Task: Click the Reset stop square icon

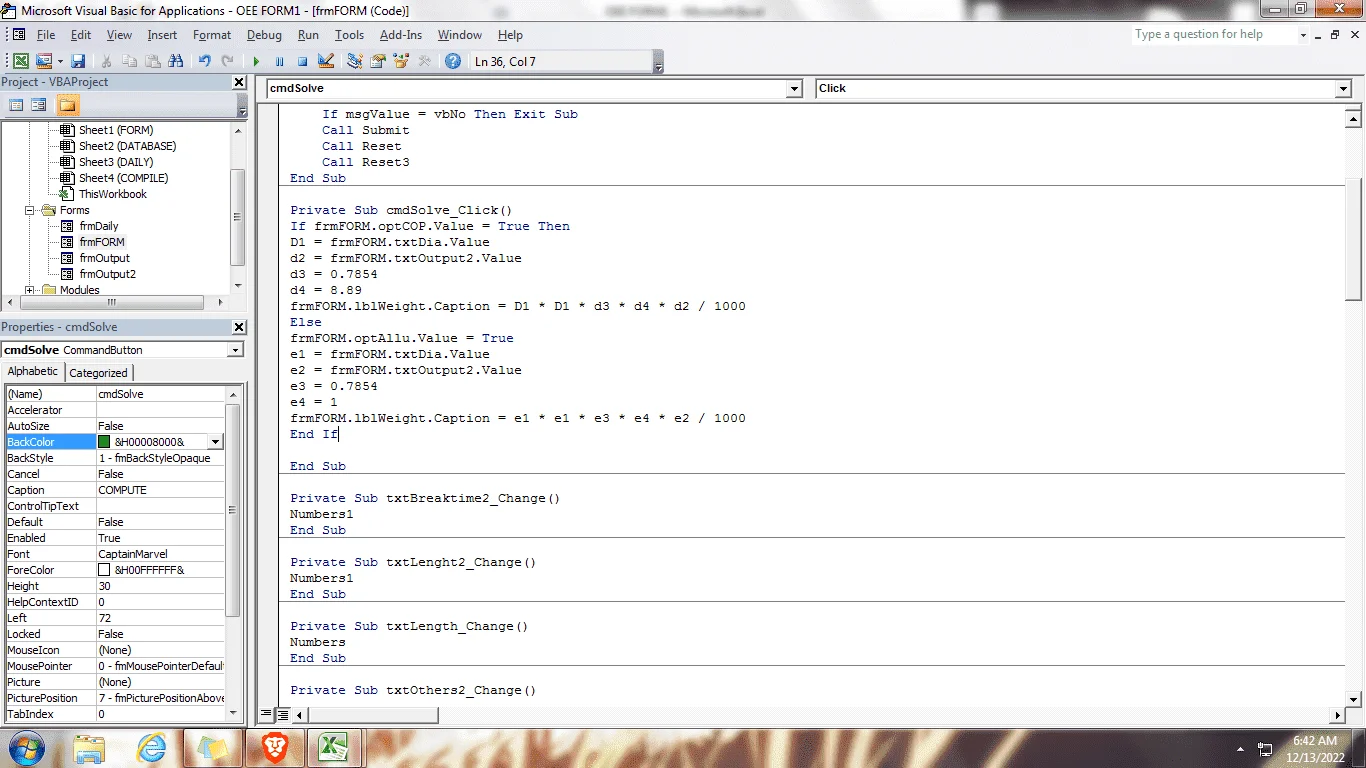Action: point(302,61)
